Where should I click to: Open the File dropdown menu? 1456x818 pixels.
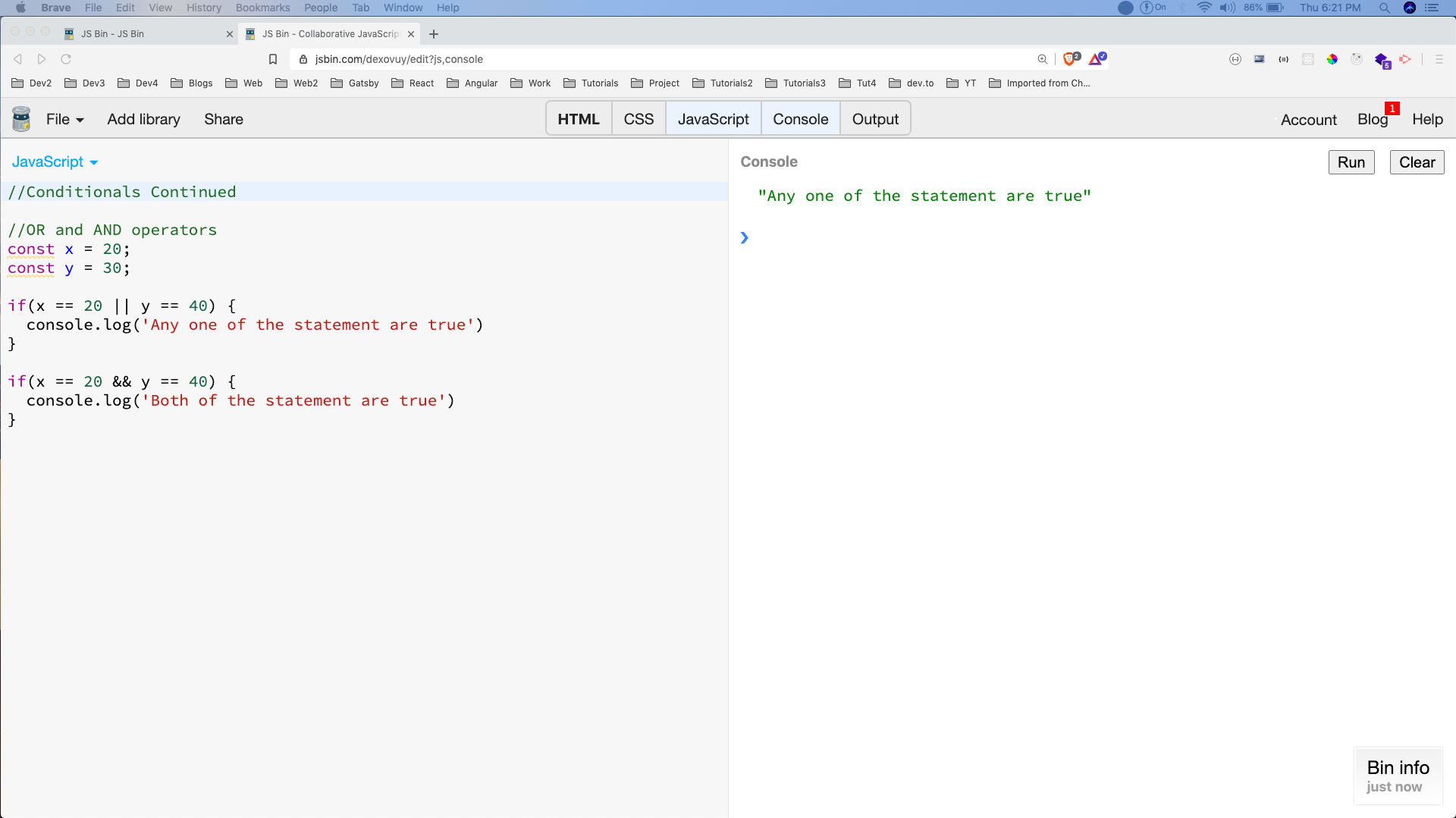pyautogui.click(x=64, y=119)
